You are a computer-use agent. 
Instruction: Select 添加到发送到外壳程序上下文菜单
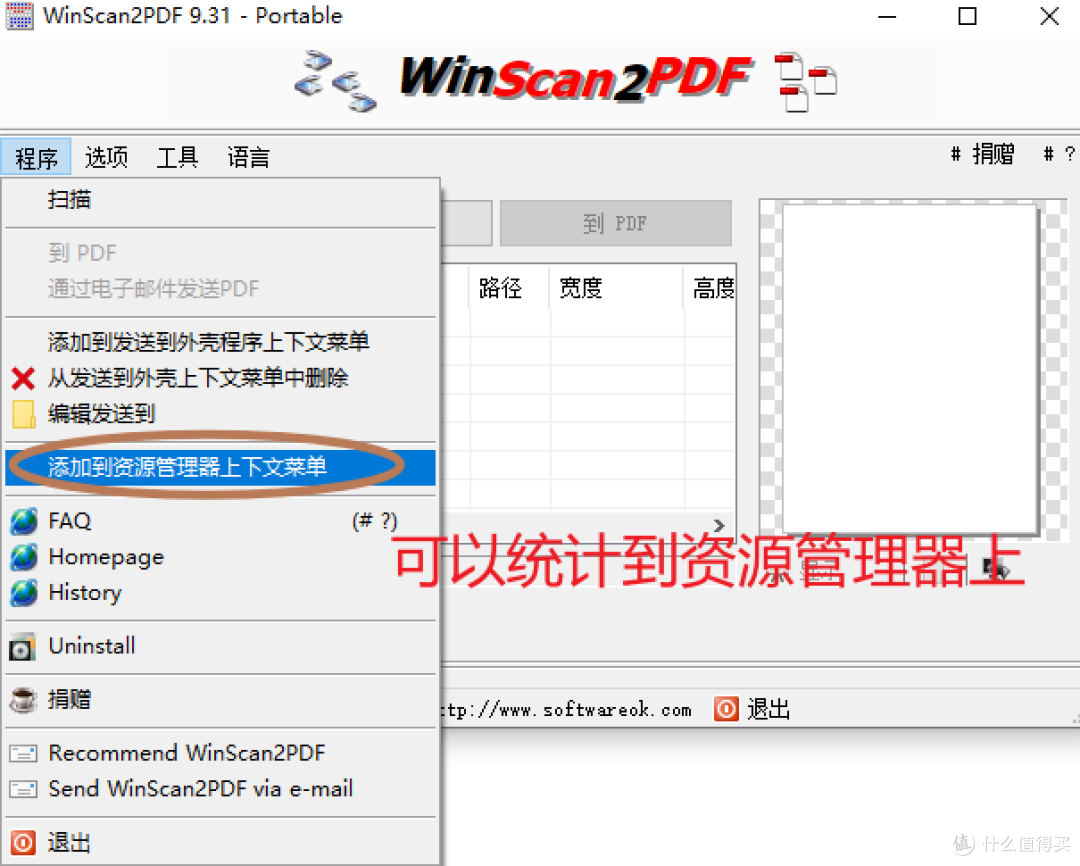(x=220, y=342)
